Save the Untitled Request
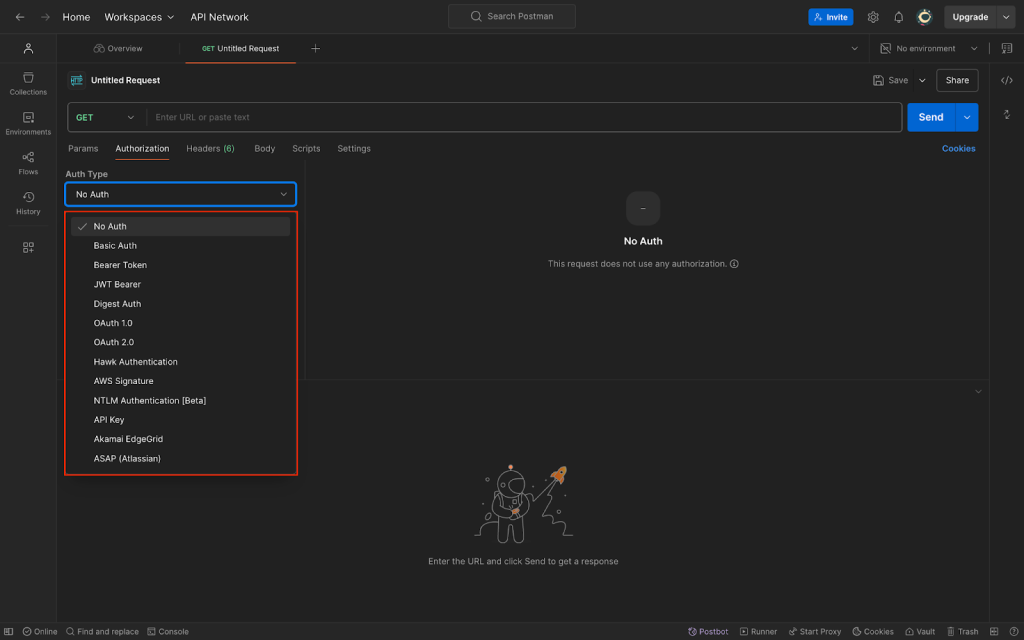This screenshot has width=1024, height=640. click(891, 80)
